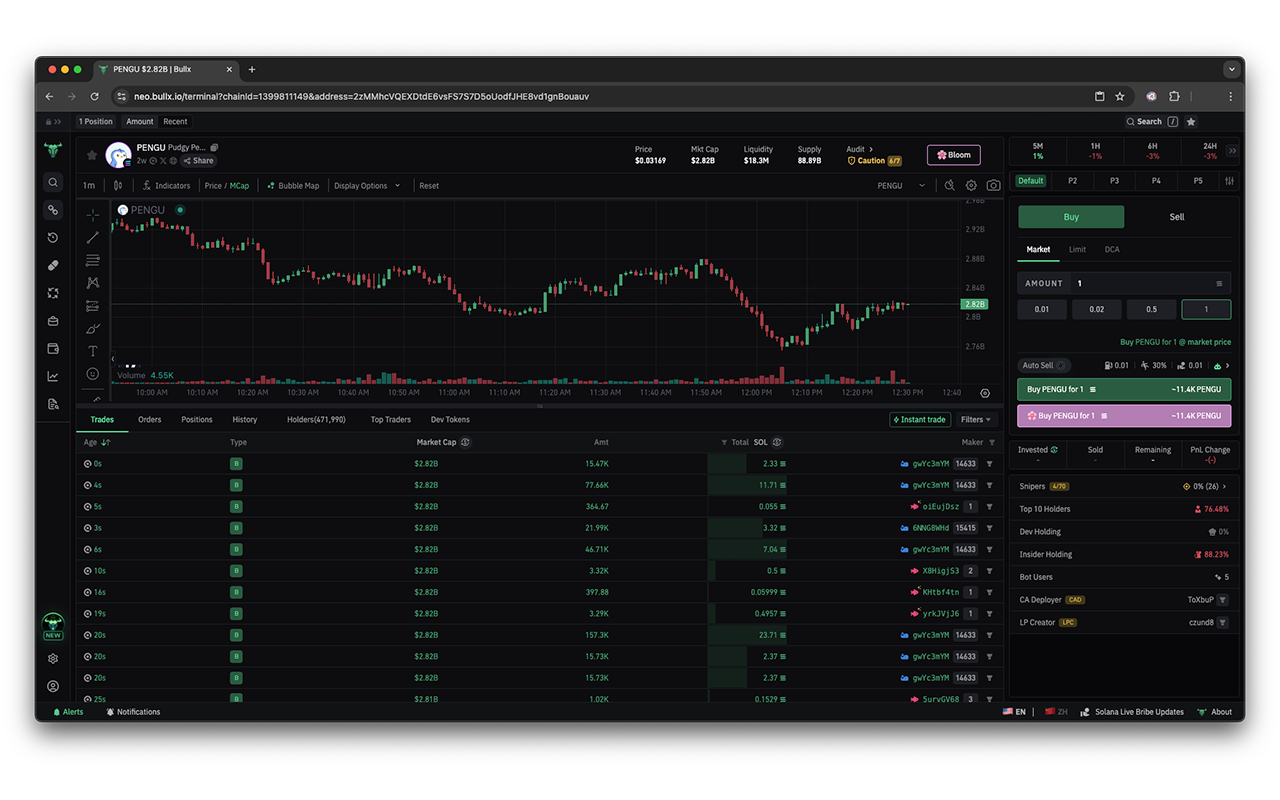
Task: Switch chart to Price view
Action: pos(213,186)
